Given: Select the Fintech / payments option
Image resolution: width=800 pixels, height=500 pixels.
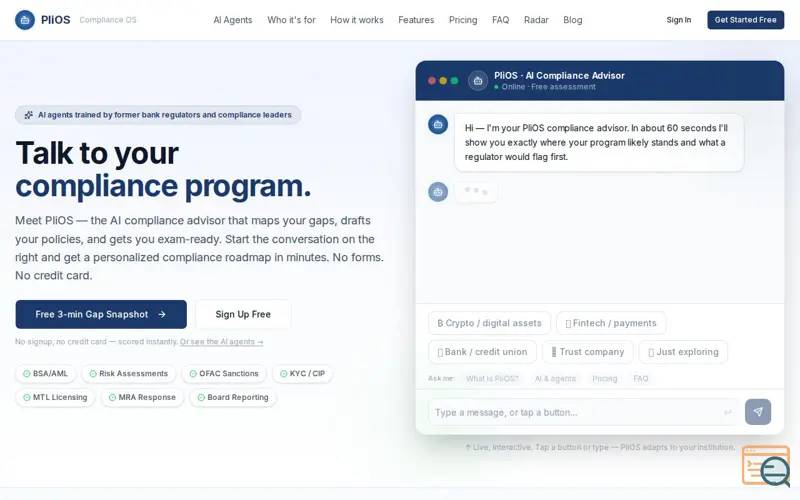Looking at the screenshot, I should point(611,323).
